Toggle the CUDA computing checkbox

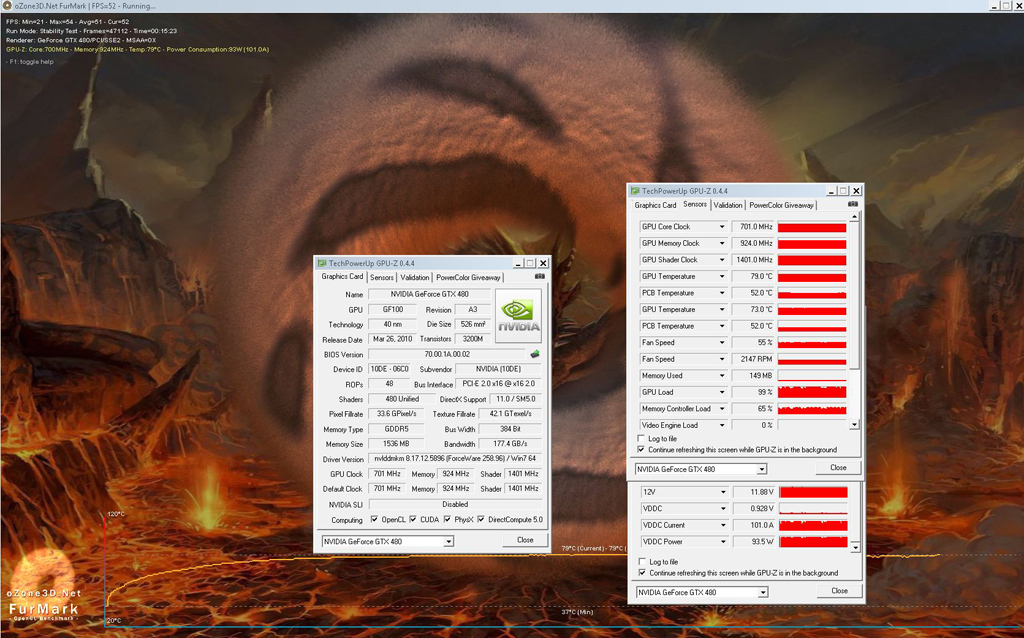coord(412,520)
